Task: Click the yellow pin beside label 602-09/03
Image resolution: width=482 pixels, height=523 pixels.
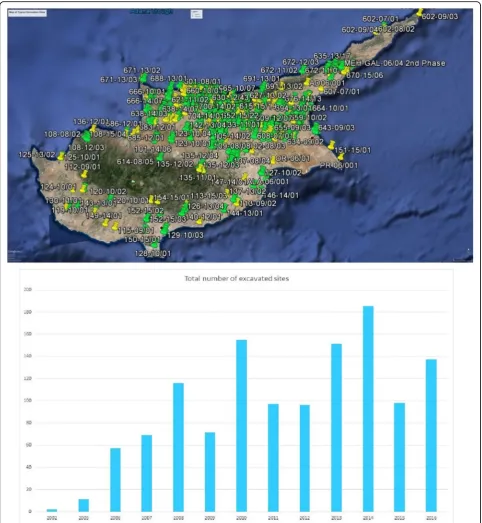Action: tap(420, 12)
